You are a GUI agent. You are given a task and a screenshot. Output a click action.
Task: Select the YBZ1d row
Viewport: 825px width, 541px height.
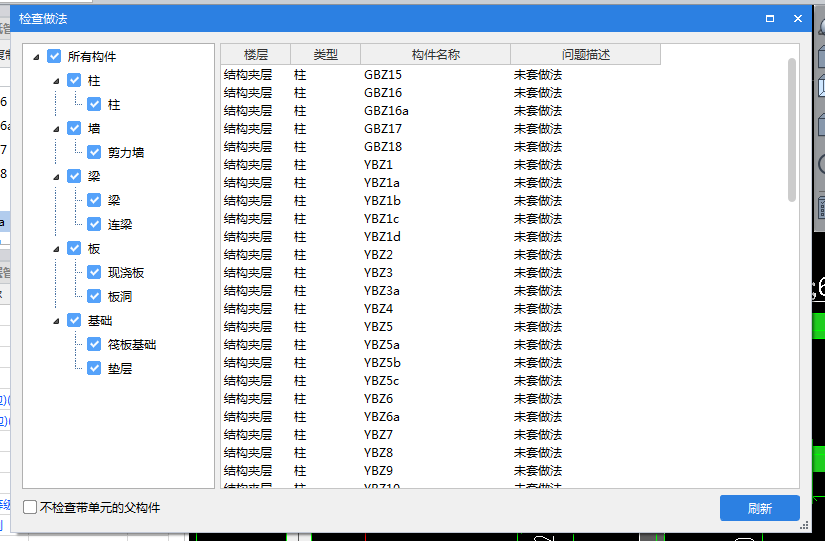441,236
